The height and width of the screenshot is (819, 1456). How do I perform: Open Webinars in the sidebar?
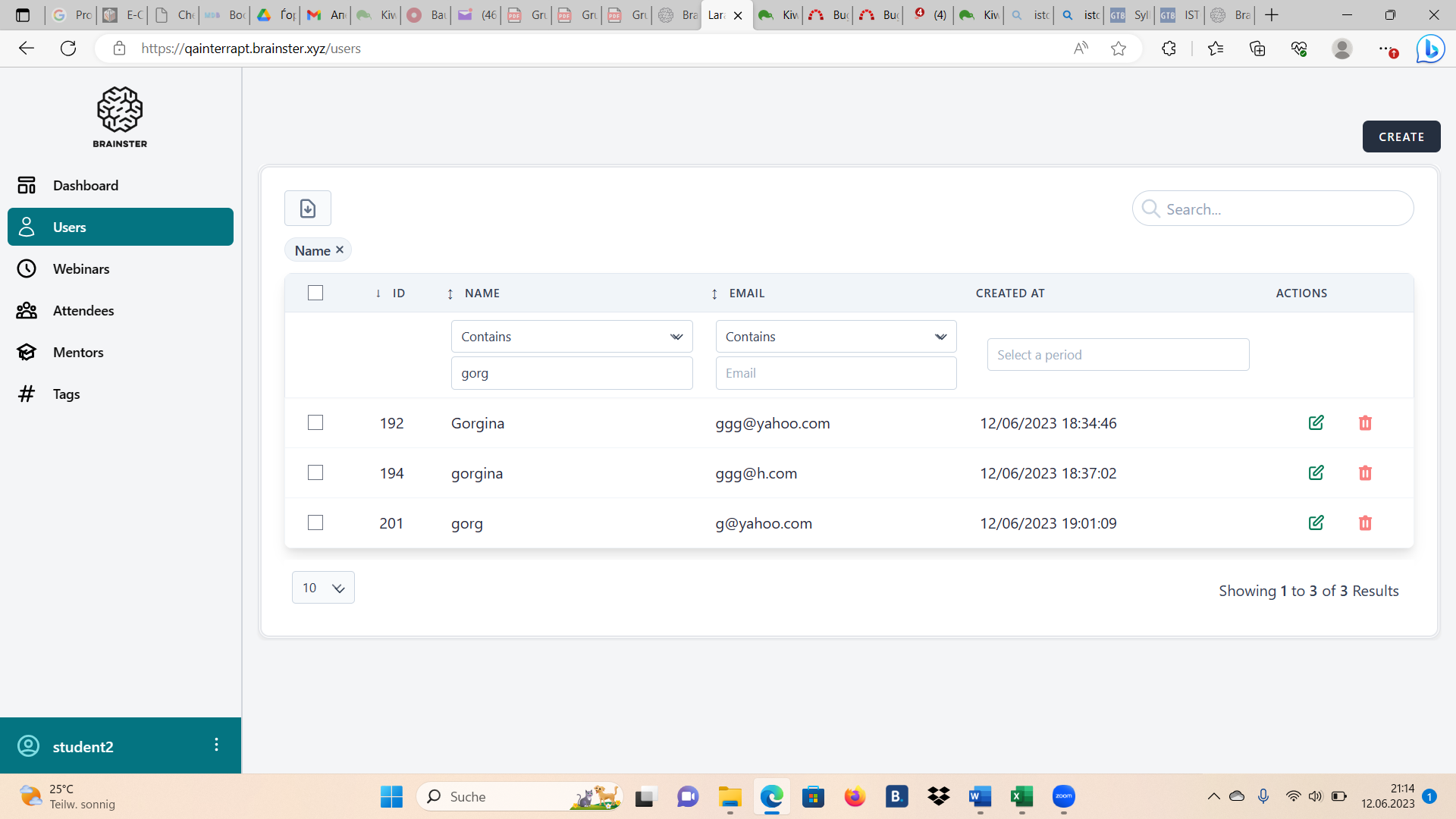pos(81,269)
